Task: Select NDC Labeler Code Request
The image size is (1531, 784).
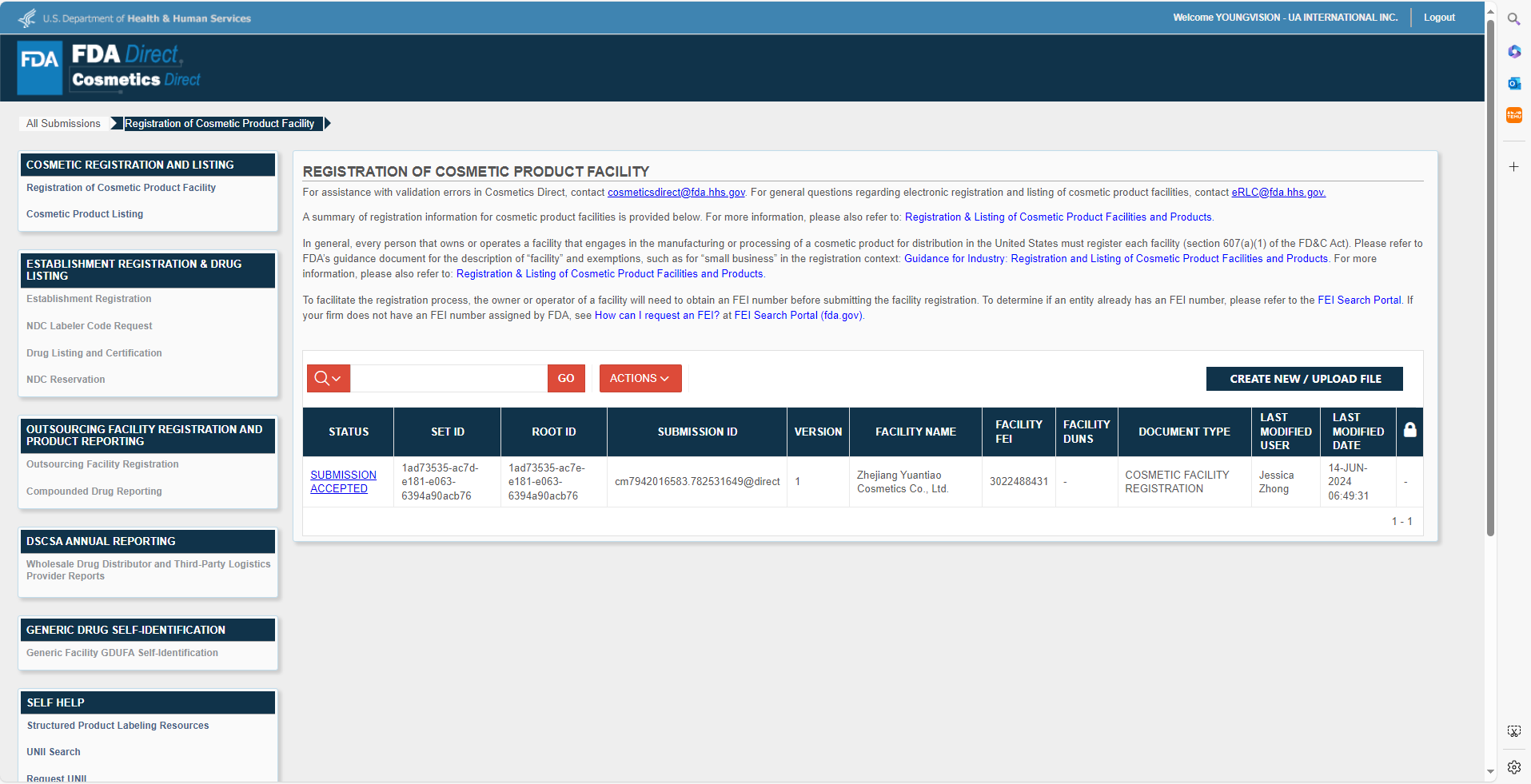Action: pos(90,326)
